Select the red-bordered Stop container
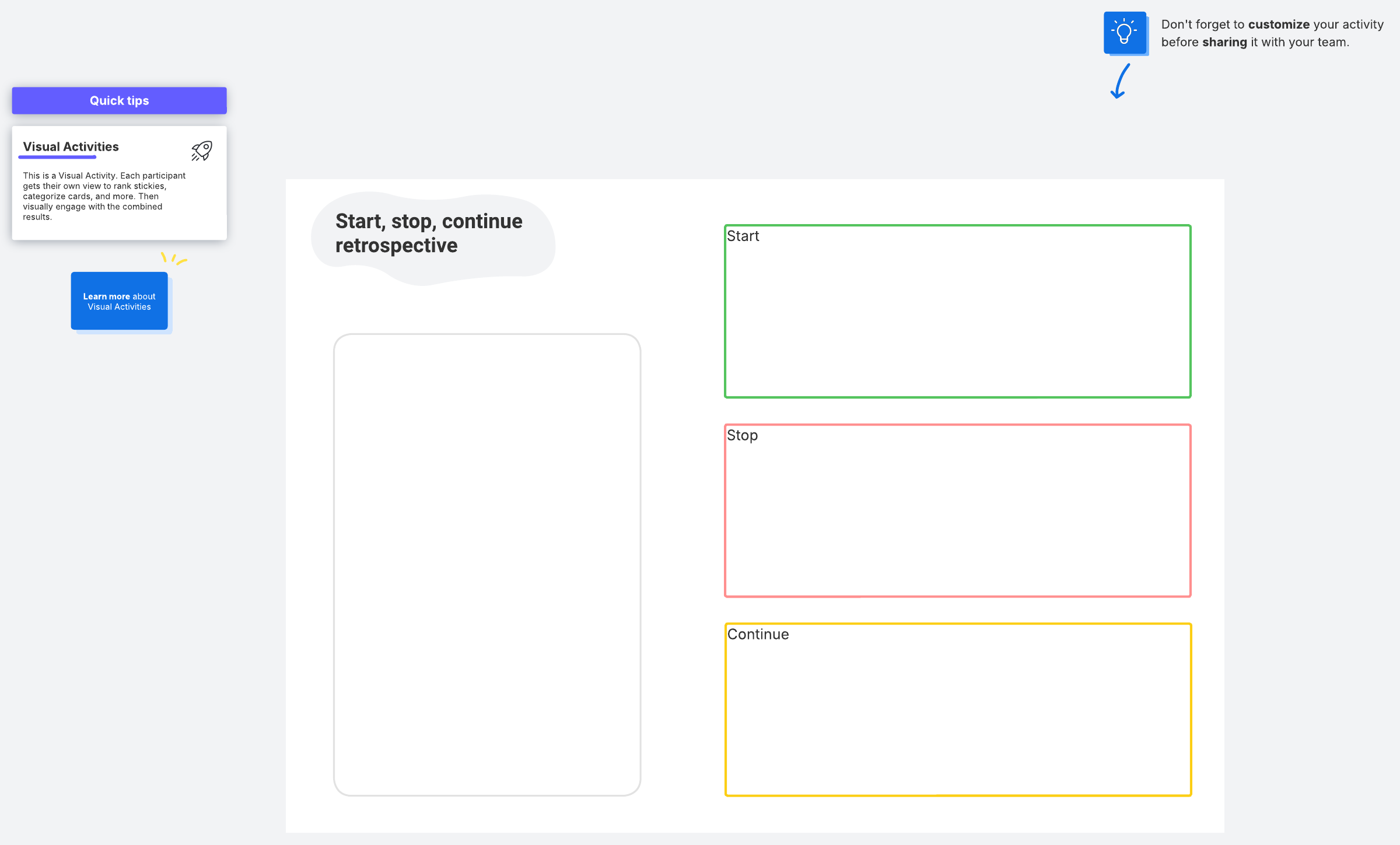1400x845 pixels. tap(958, 511)
